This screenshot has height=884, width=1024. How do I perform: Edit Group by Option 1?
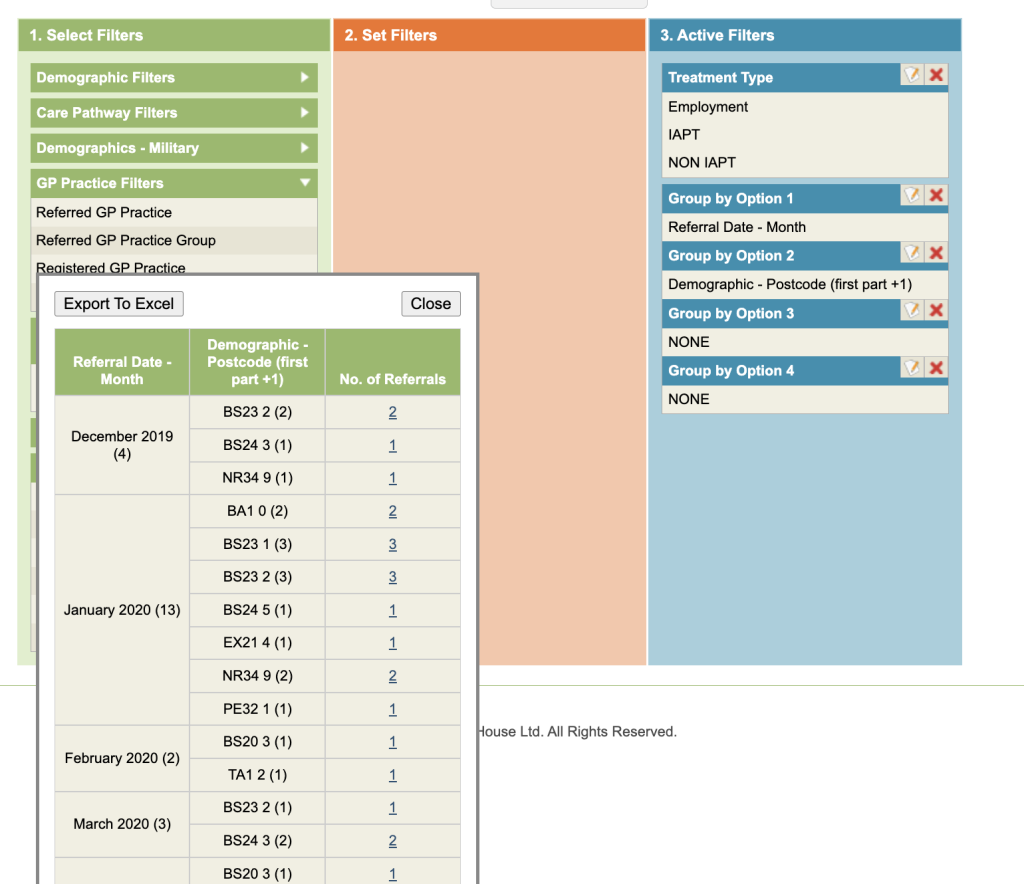(911, 196)
